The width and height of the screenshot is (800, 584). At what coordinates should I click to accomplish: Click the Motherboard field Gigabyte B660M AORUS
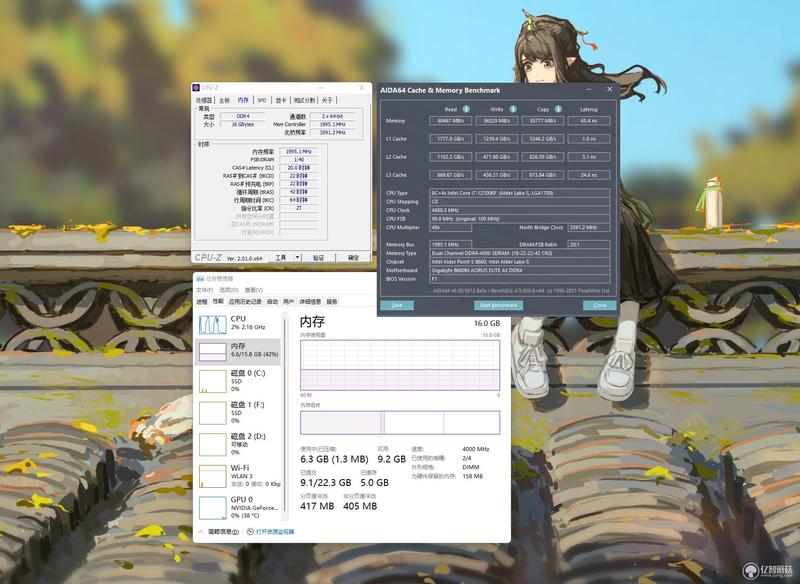(x=520, y=270)
